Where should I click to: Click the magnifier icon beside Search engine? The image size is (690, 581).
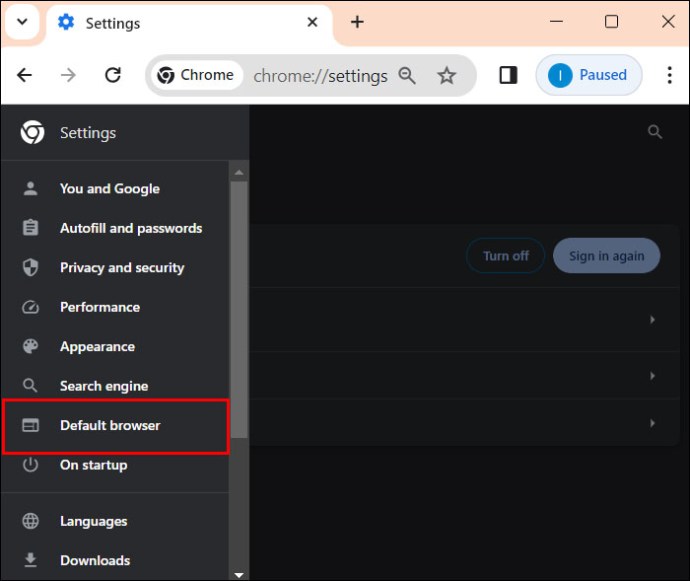pyautogui.click(x=30, y=386)
